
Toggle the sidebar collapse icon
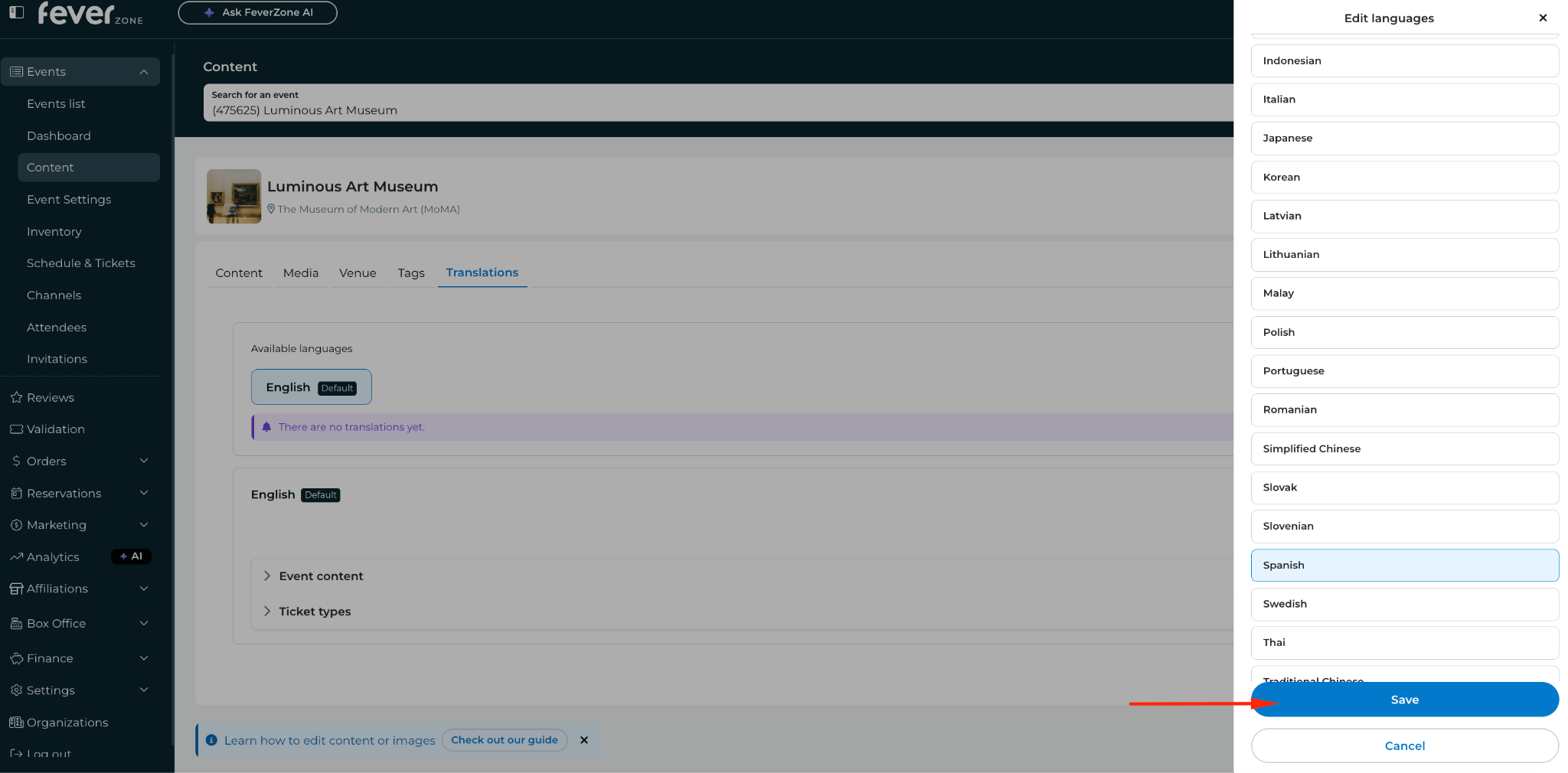click(x=17, y=12)
